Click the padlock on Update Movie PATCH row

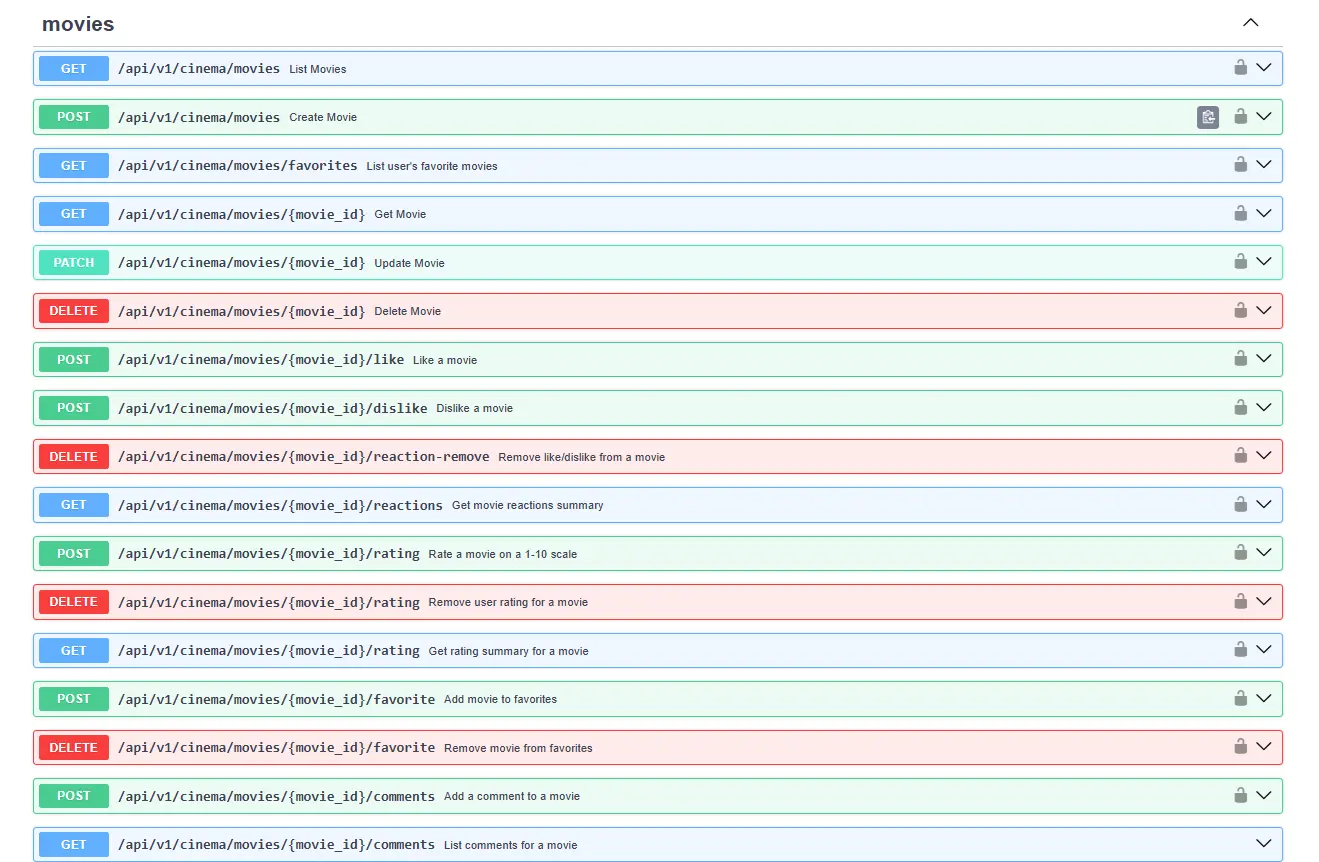(1240, 261)
